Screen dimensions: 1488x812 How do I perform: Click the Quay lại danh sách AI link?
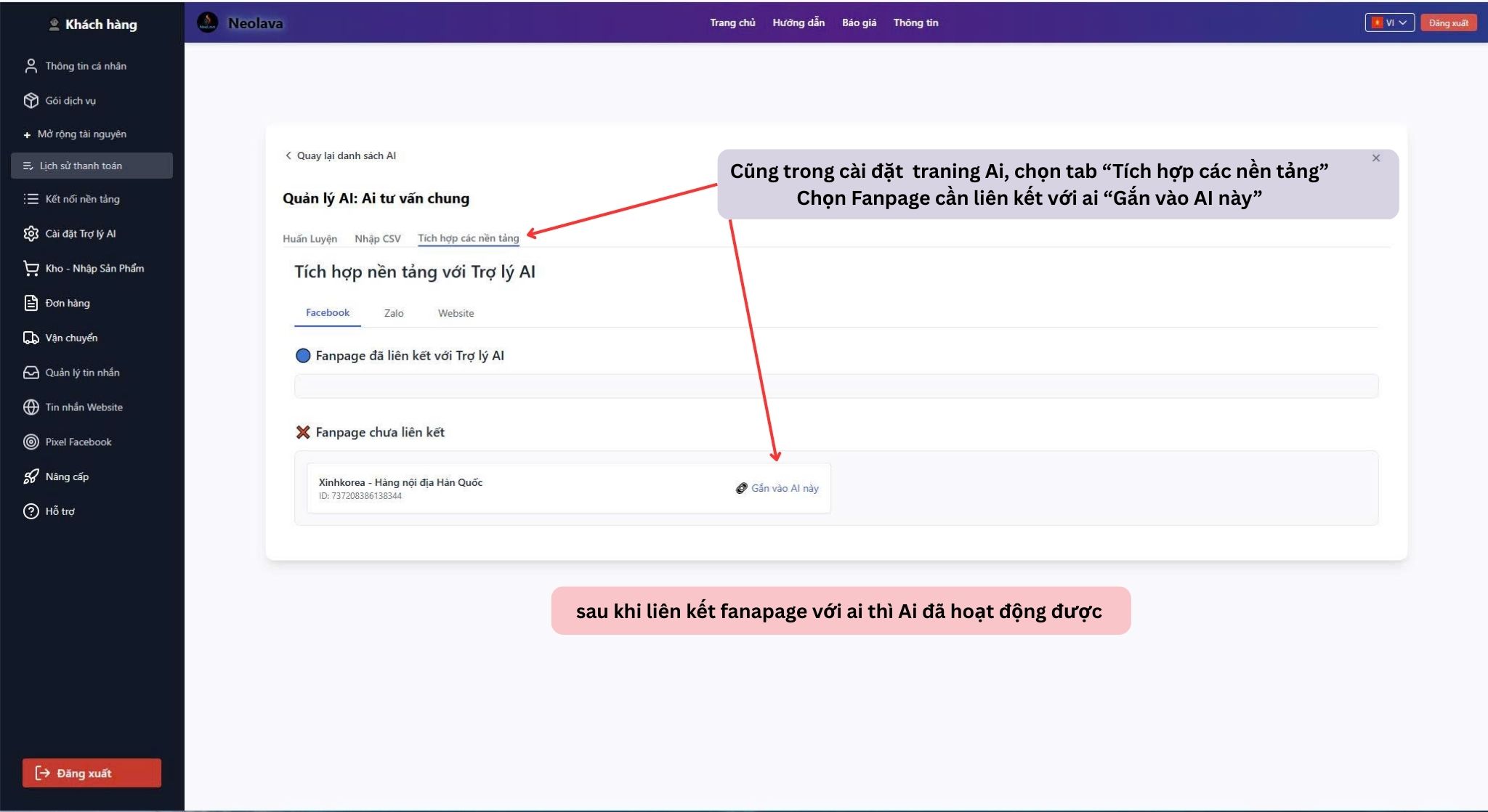(x=341, y=155)
